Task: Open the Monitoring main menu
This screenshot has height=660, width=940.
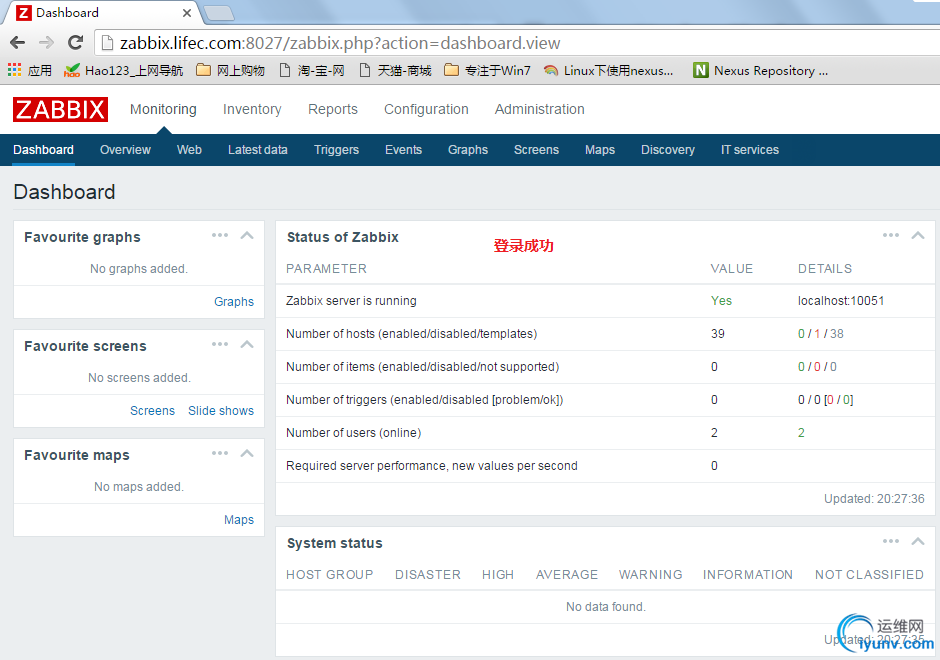Action: (x=163, y=109)
